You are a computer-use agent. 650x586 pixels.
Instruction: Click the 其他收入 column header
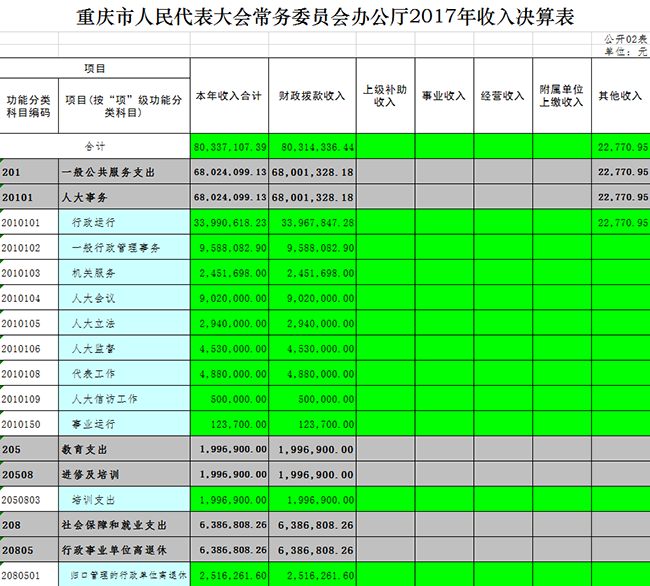(x=620, y=96)
